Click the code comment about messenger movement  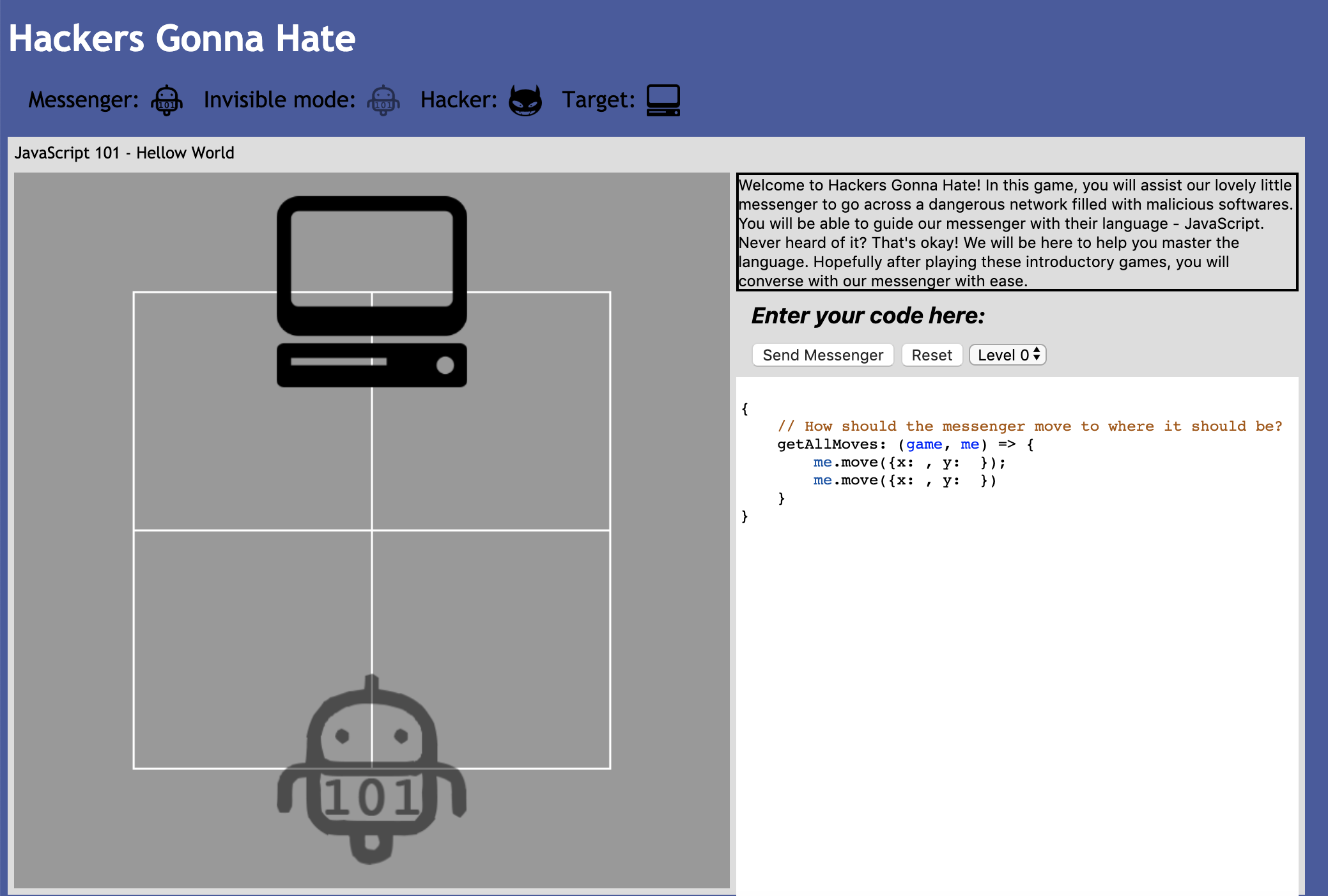coord(1029,426)
